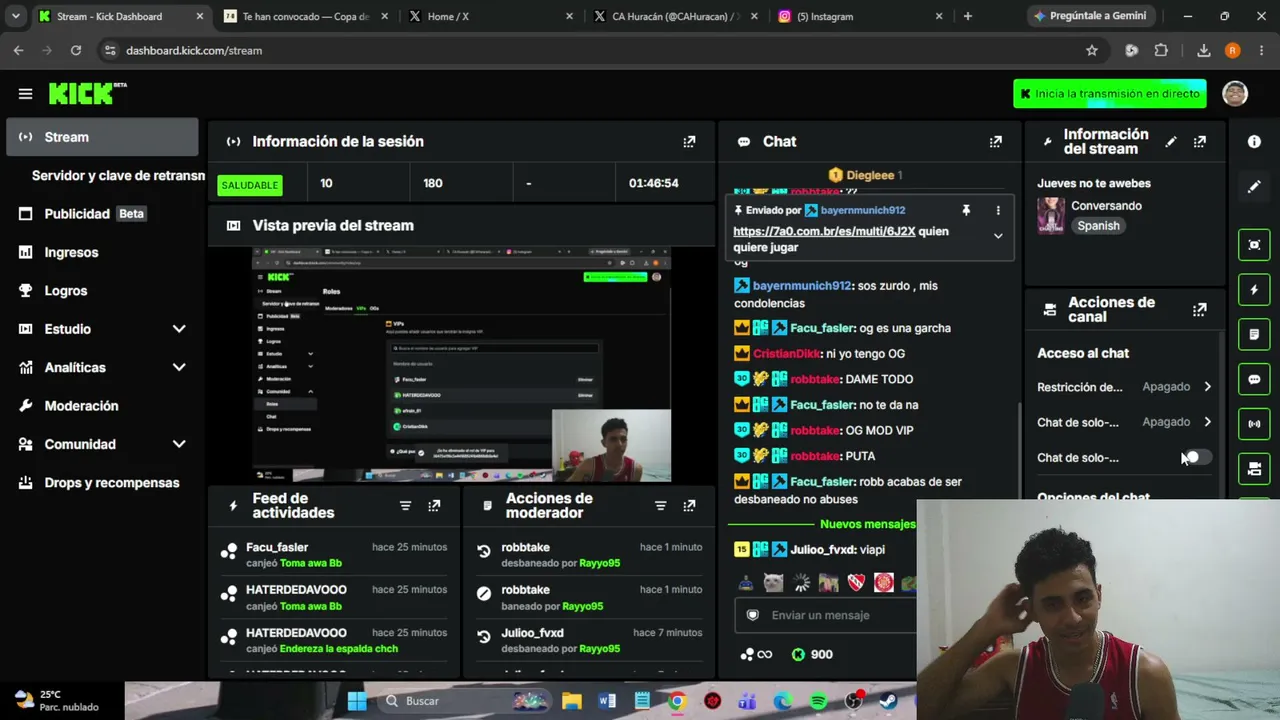Toggle the channel actions camera widget in sidebar
The height and width of the screenshot is (720, 1280).
point(1254,468)
